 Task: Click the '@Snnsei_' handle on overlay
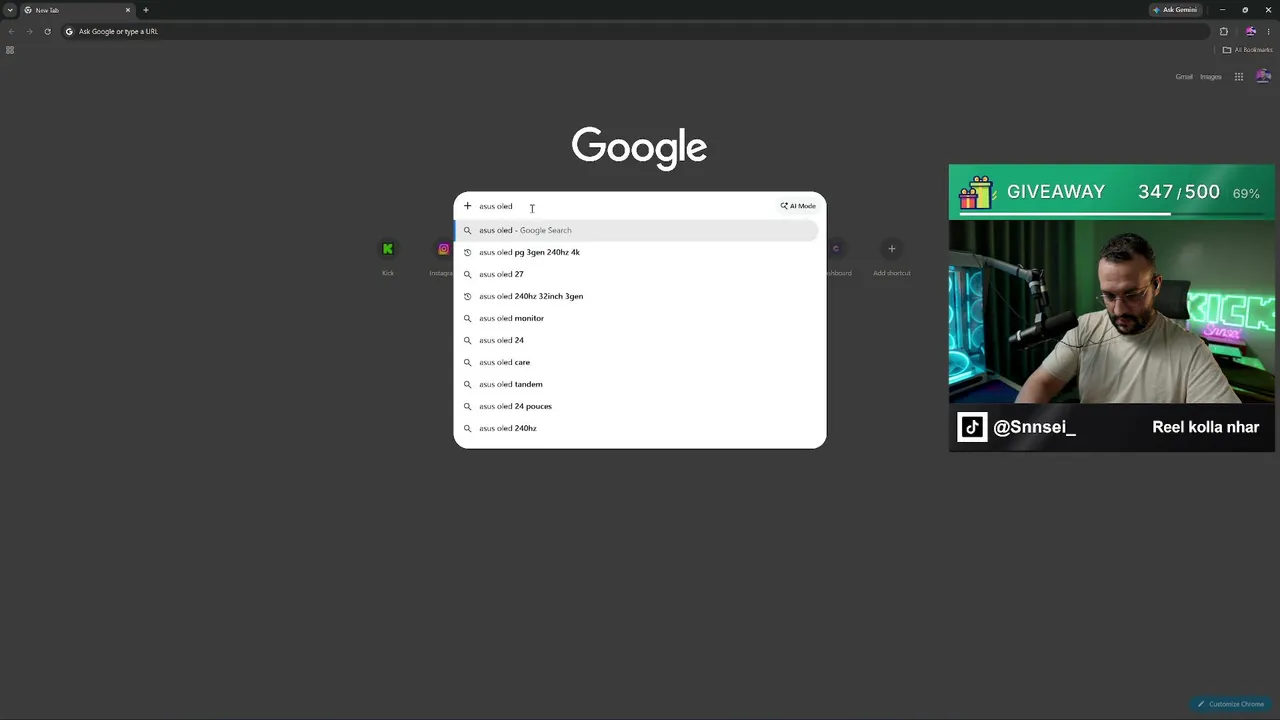(x=1034, y=427)
